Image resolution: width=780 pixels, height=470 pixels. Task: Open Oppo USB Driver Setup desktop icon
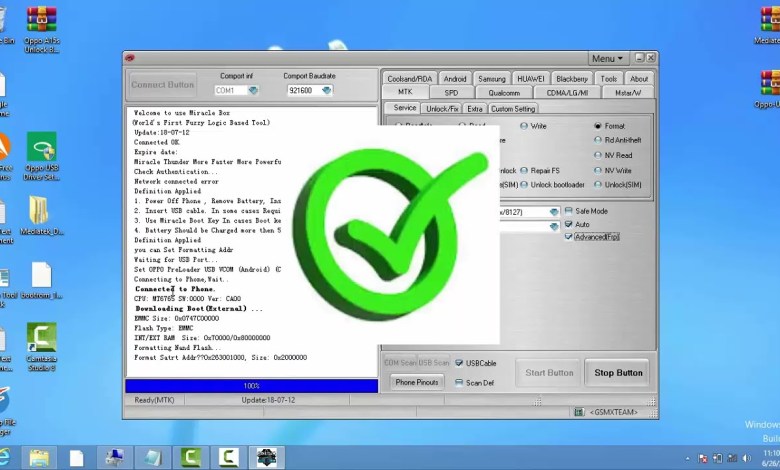pyautogui.click(x=42, y=156)
